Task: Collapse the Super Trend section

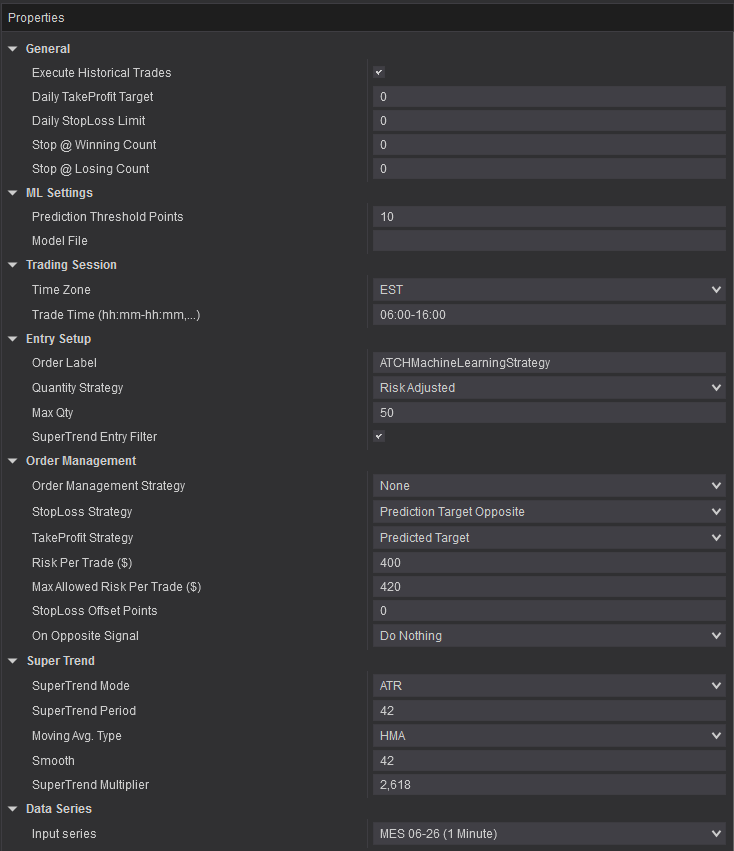Action: click(12, 660)
